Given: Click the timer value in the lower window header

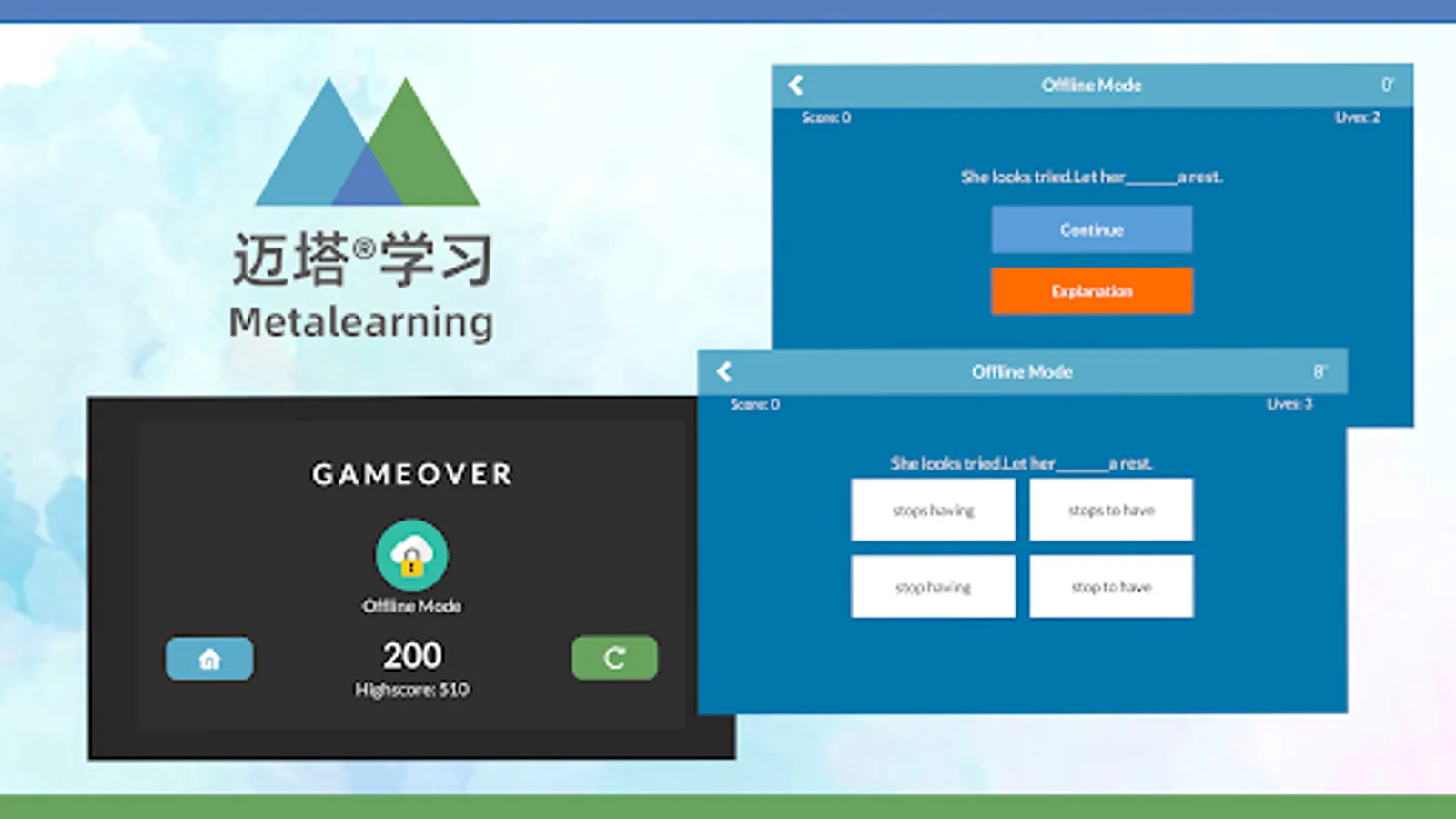Looking at the screenshot, I should 1319,371.
